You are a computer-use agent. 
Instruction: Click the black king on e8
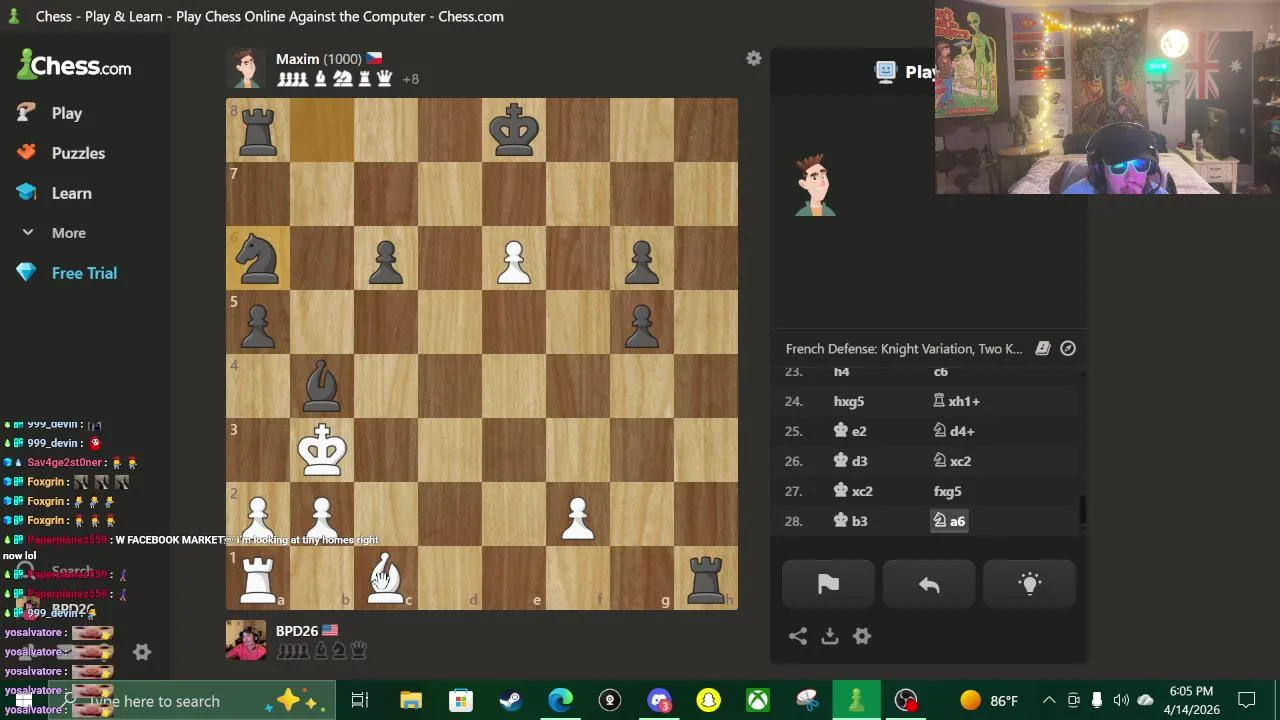[514, 130]
